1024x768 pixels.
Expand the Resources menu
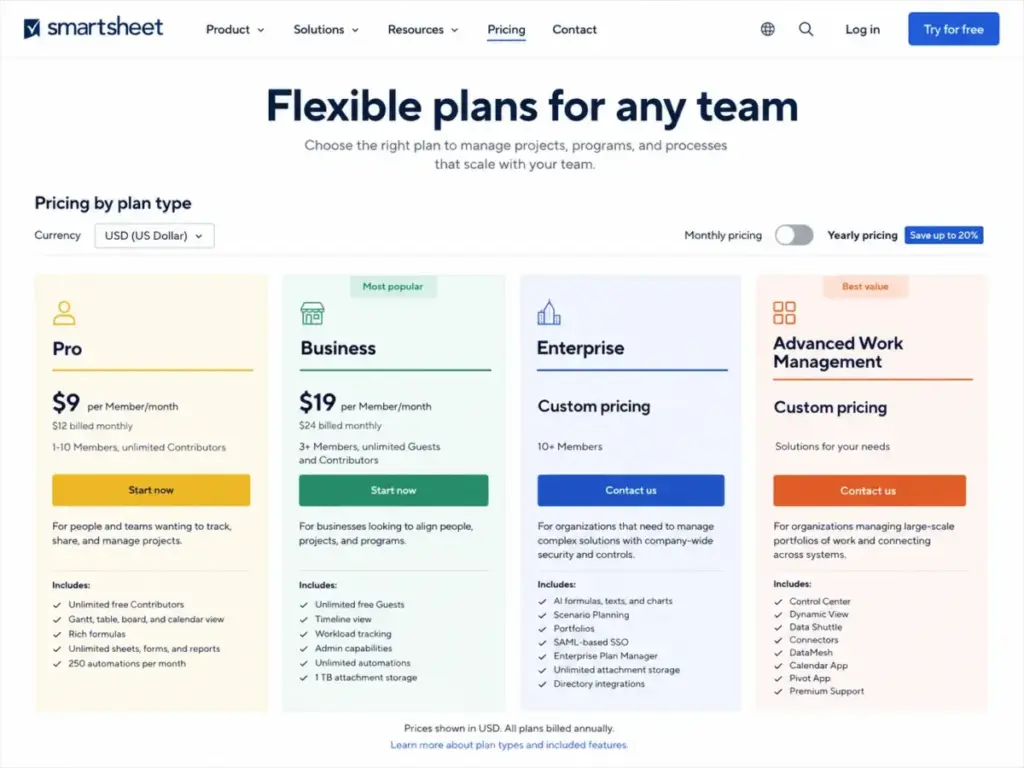423,29
